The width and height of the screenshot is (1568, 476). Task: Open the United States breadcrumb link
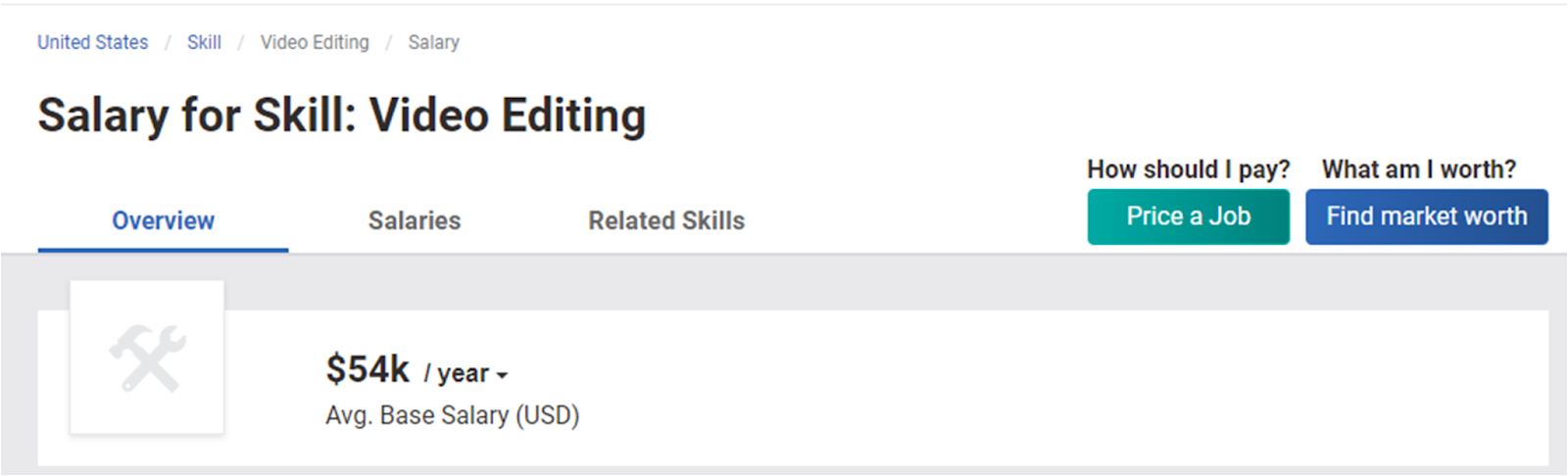click(x=93, y=42)
